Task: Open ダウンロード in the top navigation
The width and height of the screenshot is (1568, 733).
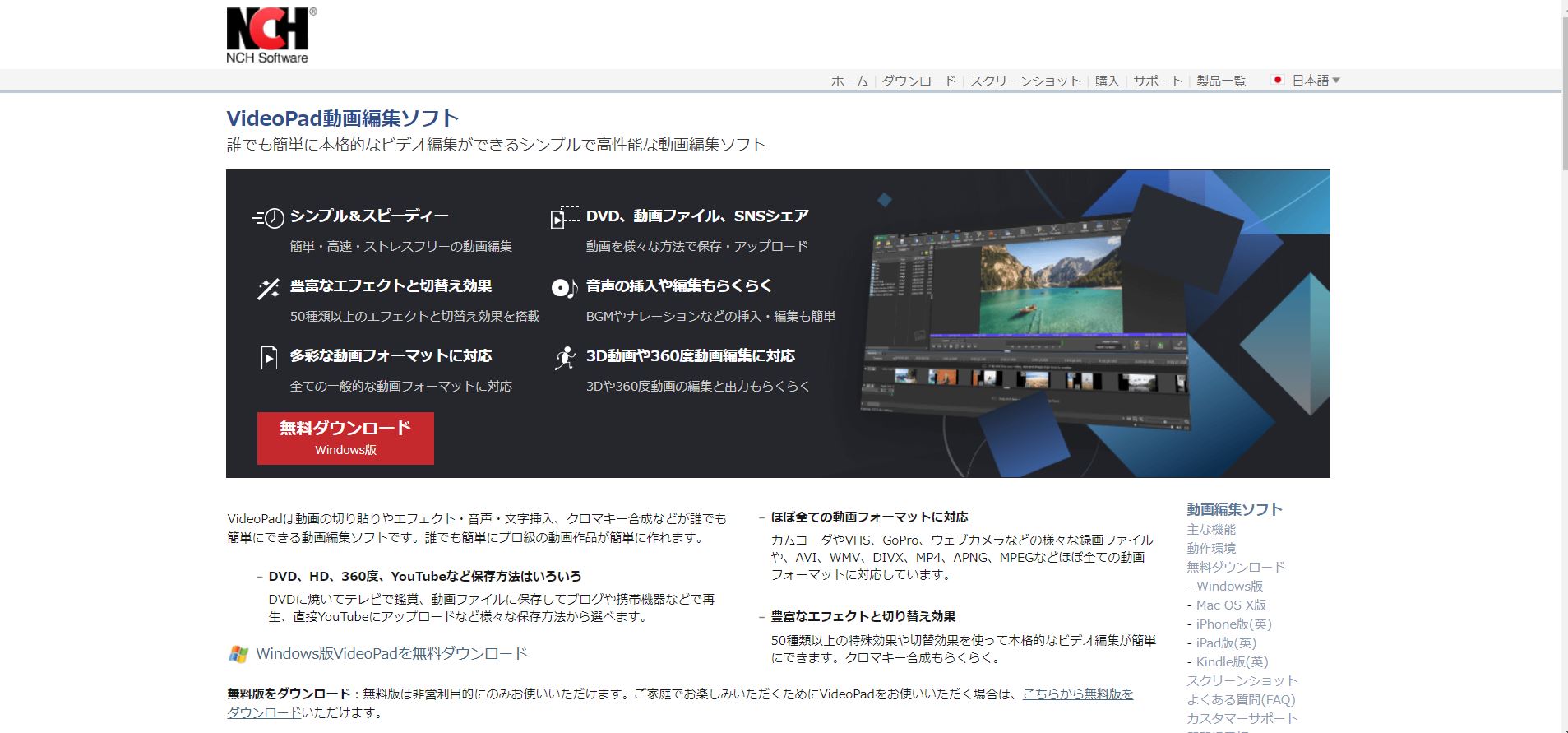Action: click(x=918, y=81)
